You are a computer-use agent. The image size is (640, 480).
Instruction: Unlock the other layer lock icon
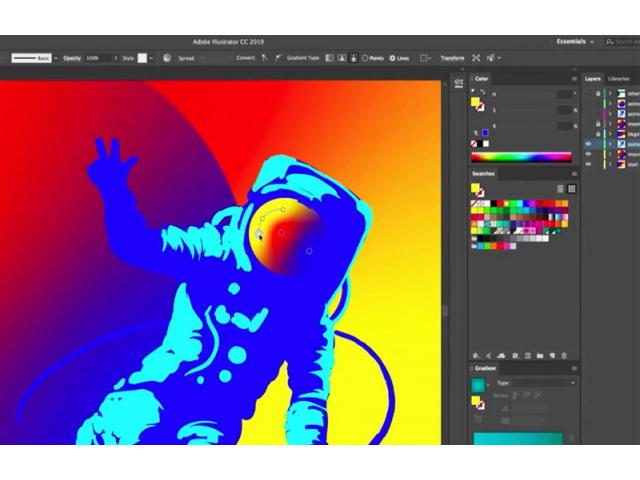598,93
